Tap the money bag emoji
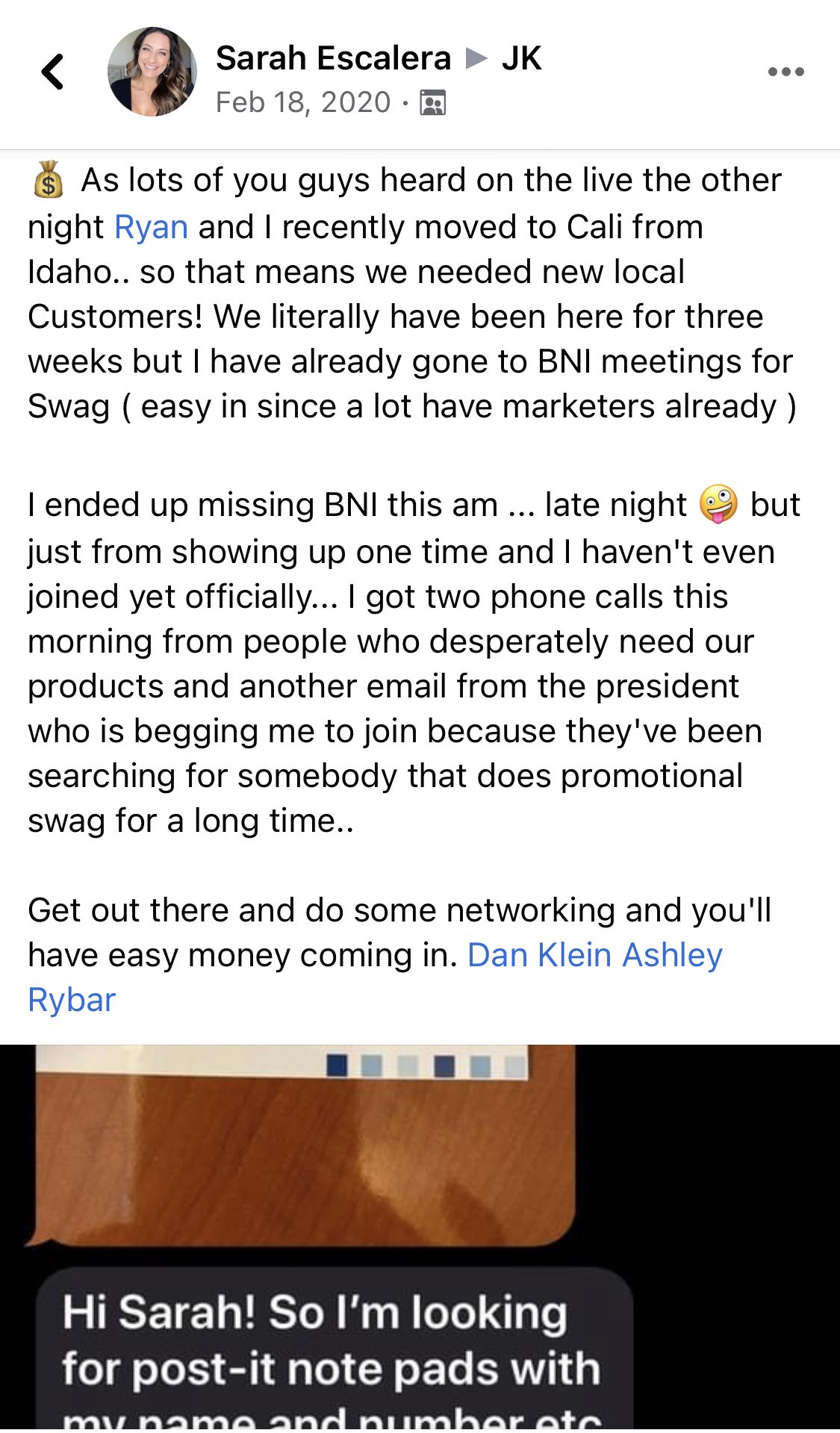 click(x=49, y=180)
